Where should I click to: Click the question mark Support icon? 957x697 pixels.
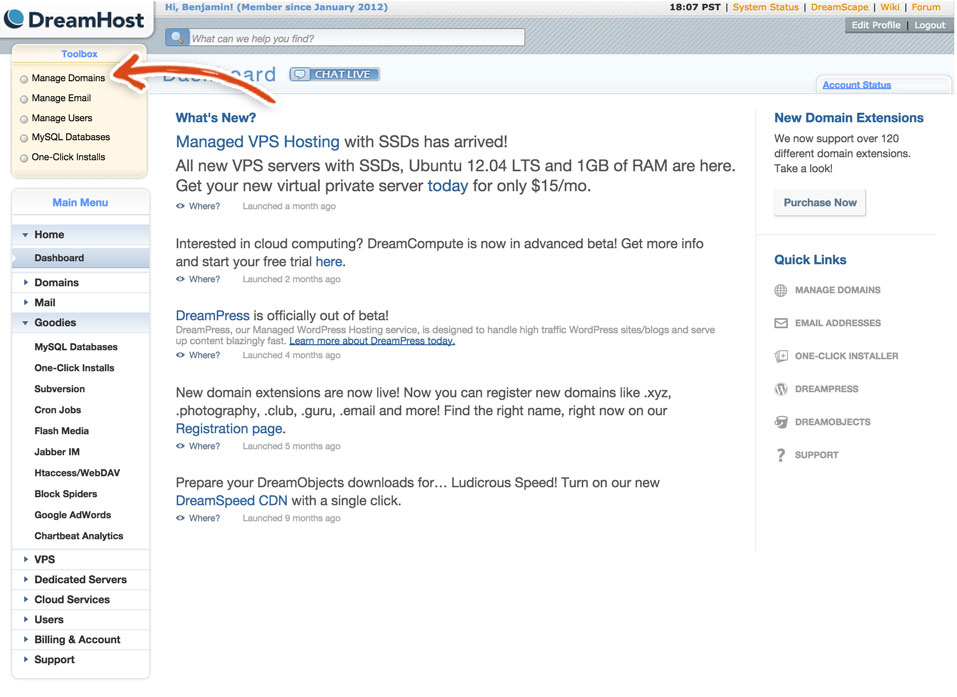(781, 455)
